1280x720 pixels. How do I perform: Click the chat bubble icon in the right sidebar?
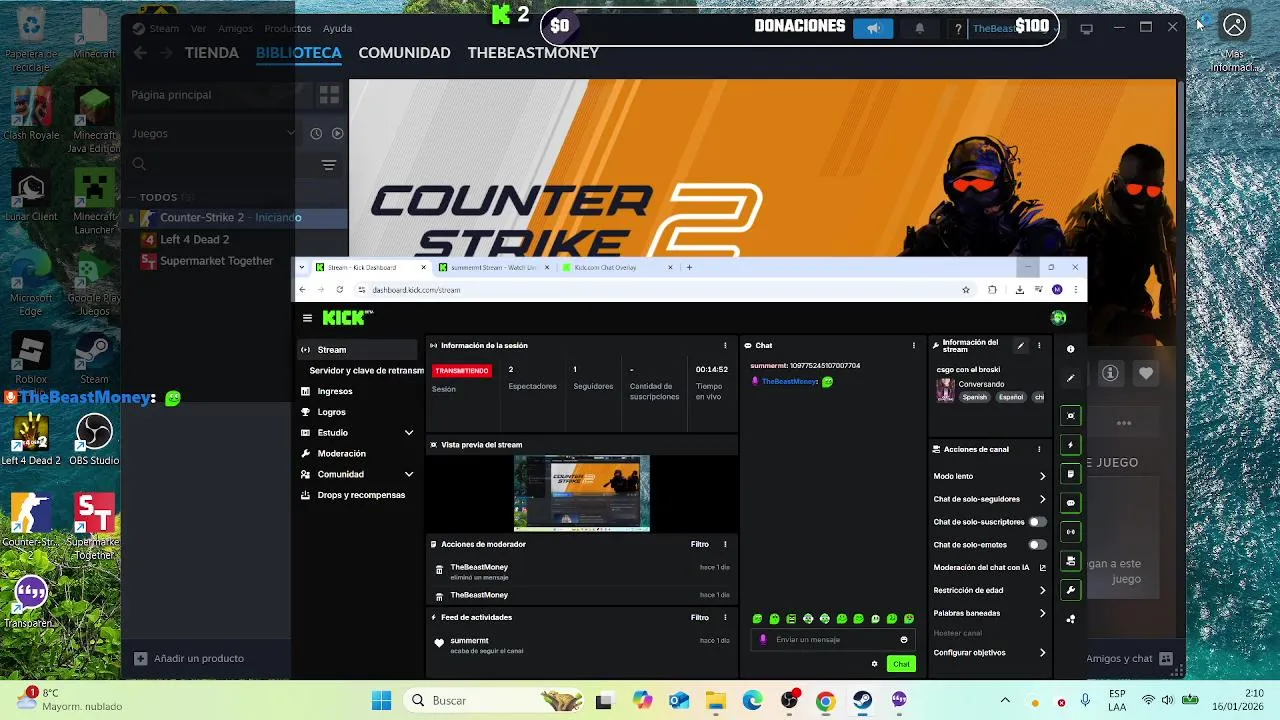1071,503
